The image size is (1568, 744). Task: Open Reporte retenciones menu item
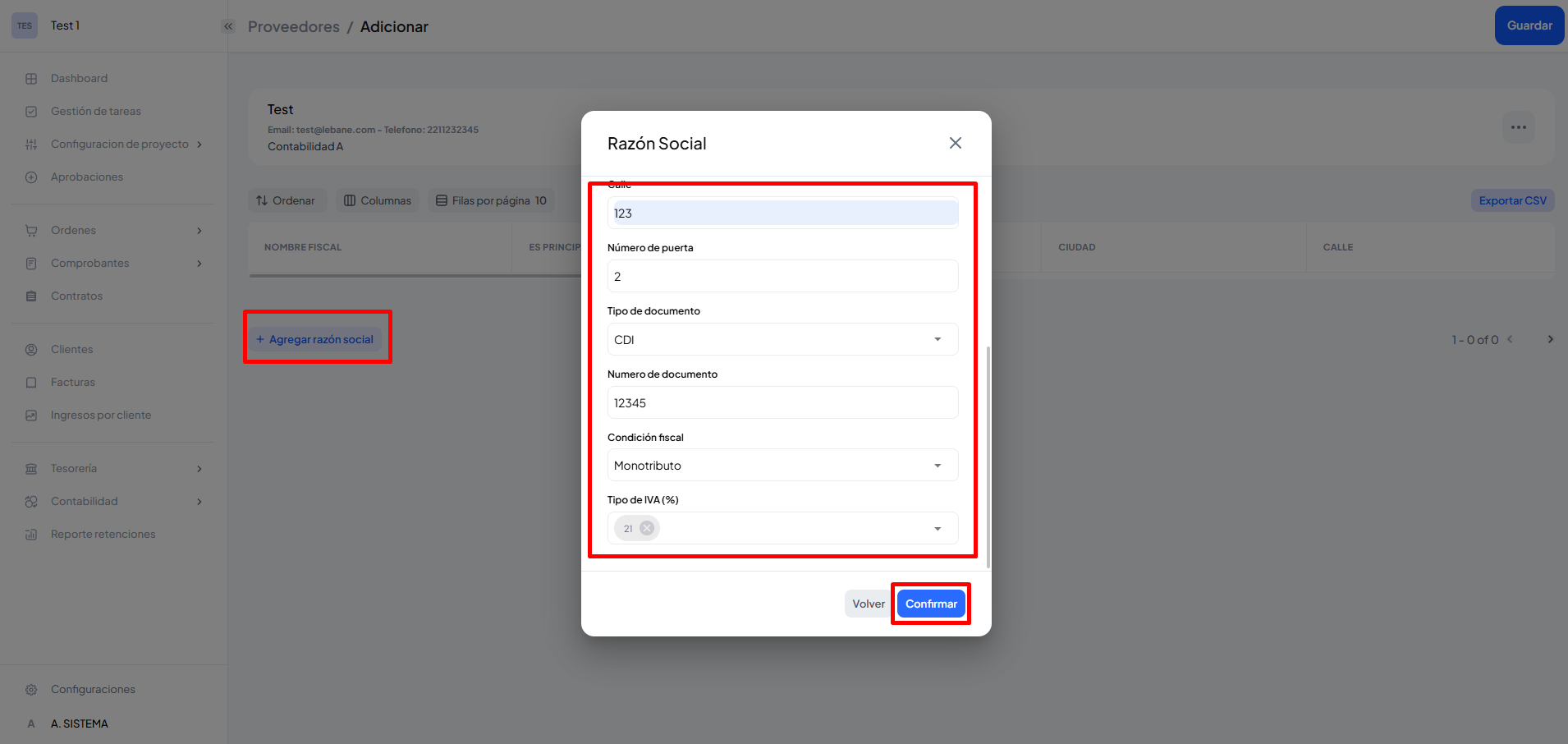(x=103, y=535)
